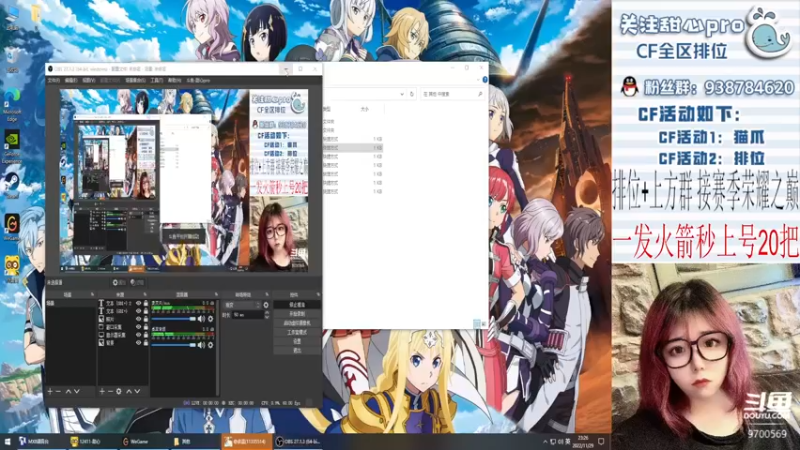The width and height of the screenshot is (800, 450).
Task: Pop out the Scene Transitions dock panel
Action: pyautogui.click(x=267, y=294)
